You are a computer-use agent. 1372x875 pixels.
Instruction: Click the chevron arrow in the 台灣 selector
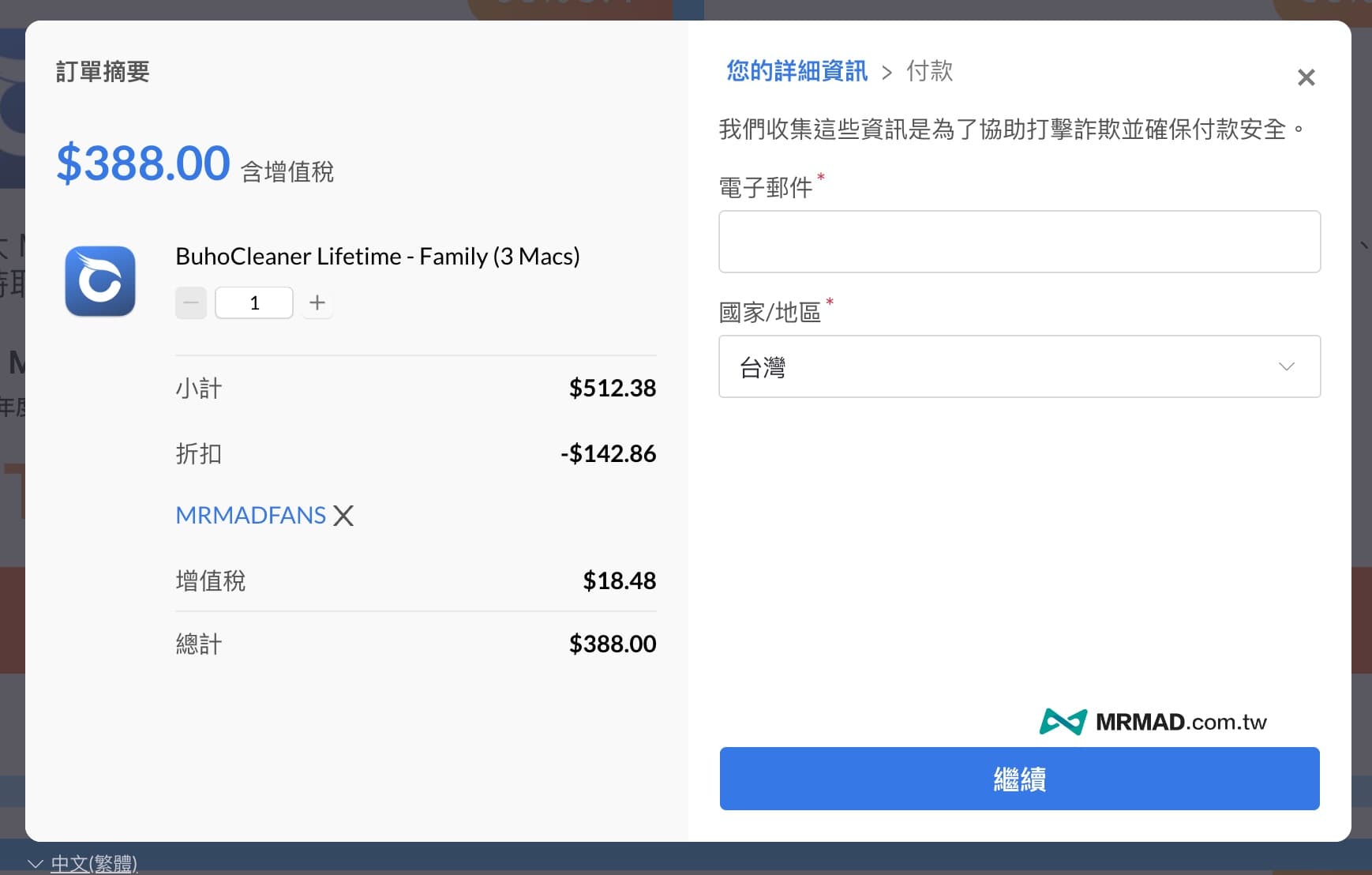point(1286,366)
